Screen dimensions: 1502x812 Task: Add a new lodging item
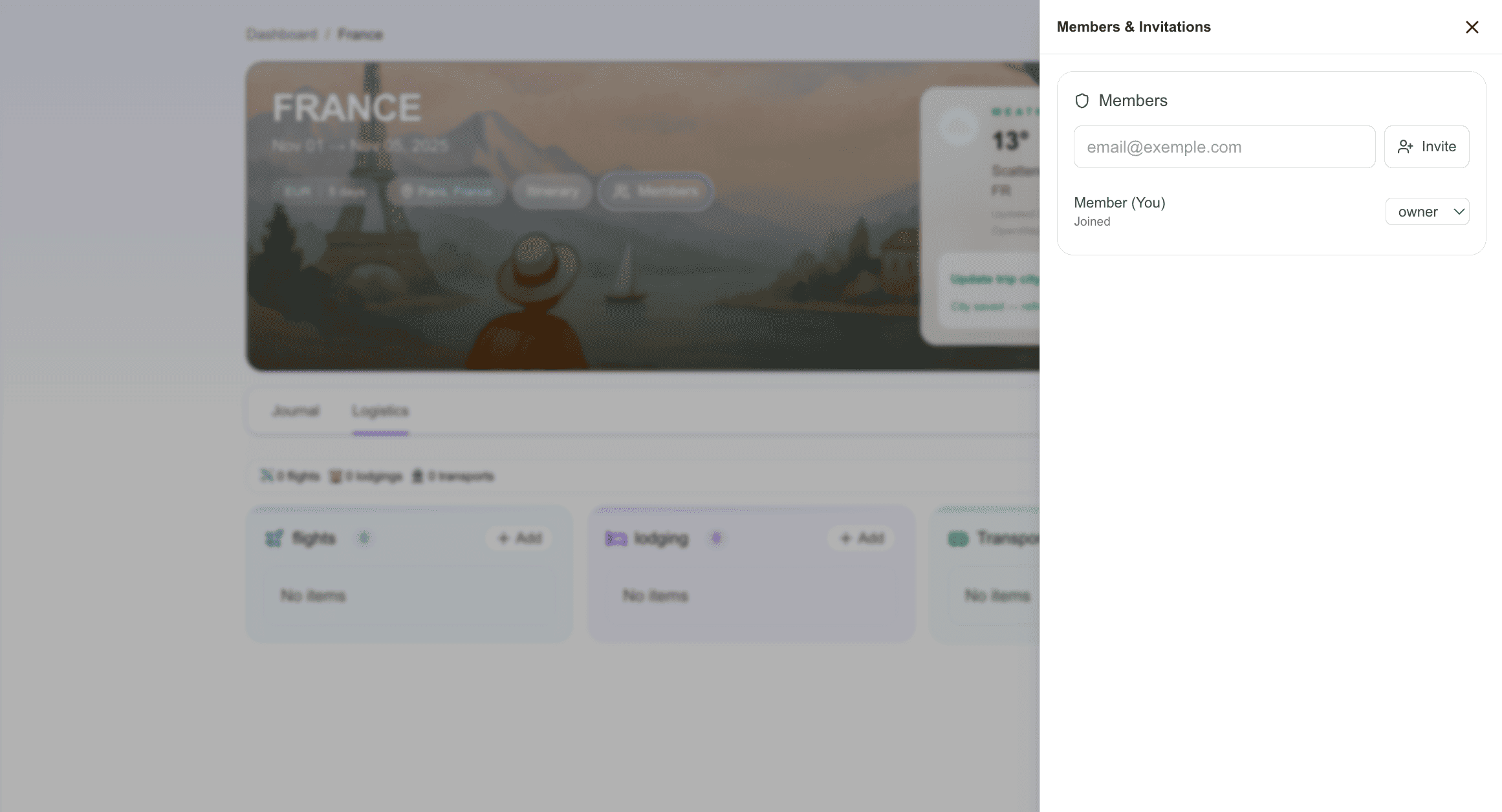[861, 538]
